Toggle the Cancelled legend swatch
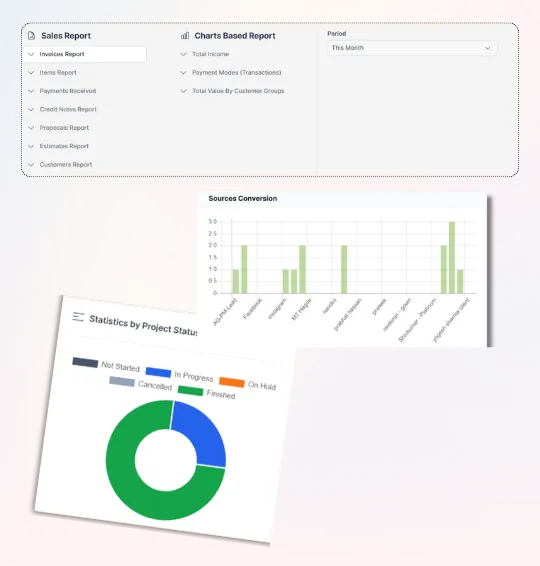This screenshot has height=566, width=540. point(122,381)
